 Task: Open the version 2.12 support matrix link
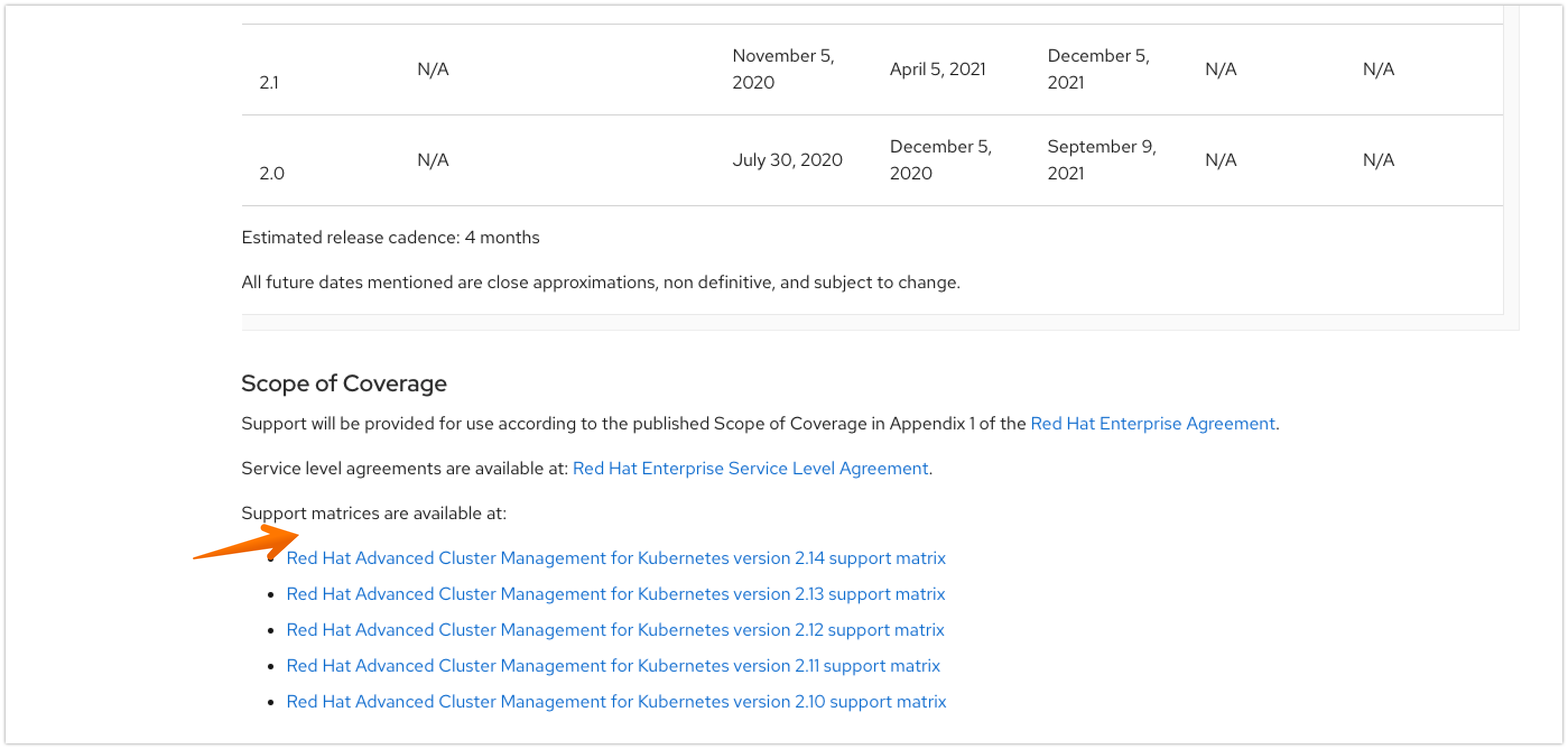tap(615, 630)
